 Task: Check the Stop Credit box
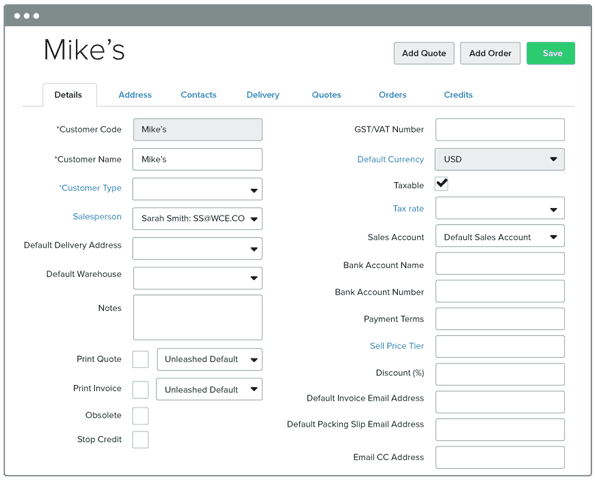click(140, 440)
